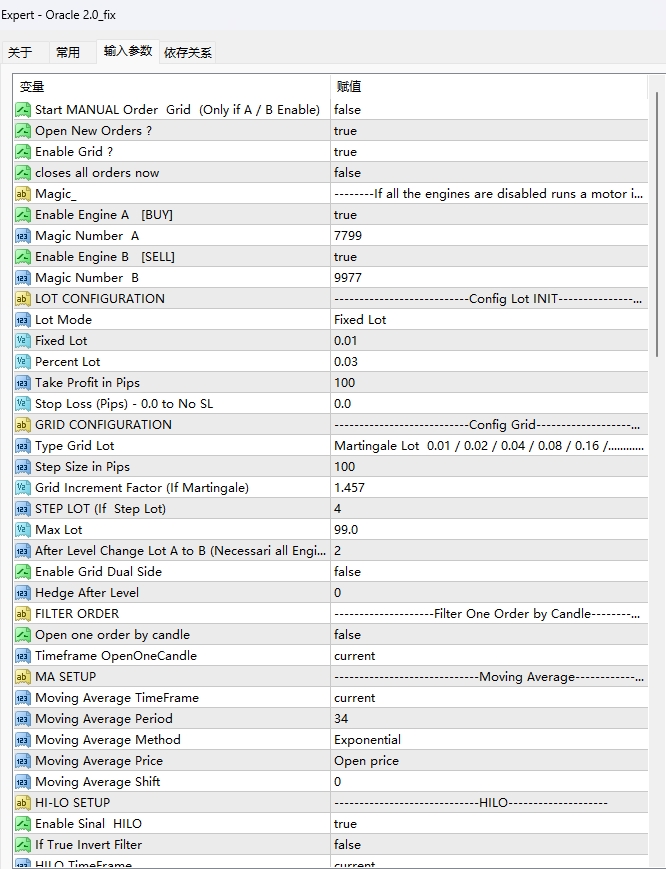This screenshot has width=666, height=869.
Task: Open the Lot Mode Fixed Lot dropdown
Action: coord(489,320)
